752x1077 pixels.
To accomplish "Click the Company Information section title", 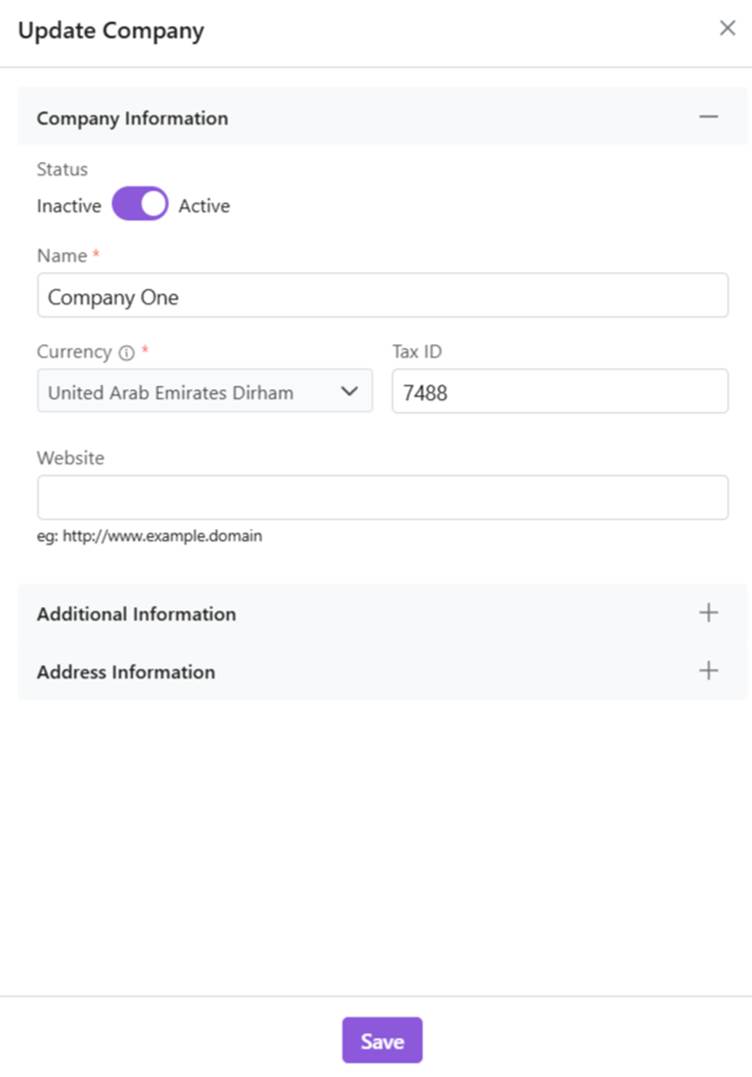I will (x=132, y=118).
